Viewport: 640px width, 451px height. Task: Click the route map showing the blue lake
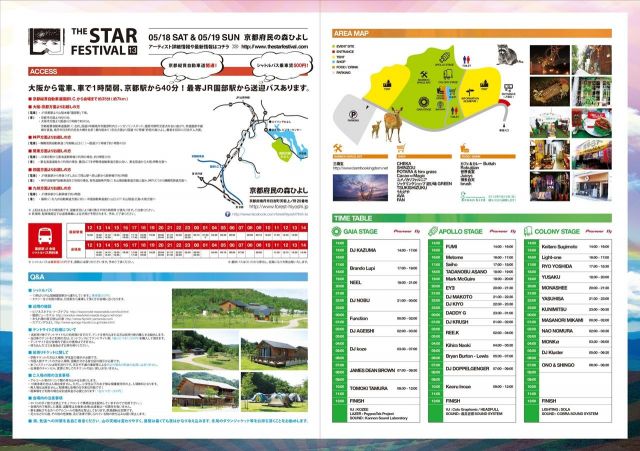[250, 151]
